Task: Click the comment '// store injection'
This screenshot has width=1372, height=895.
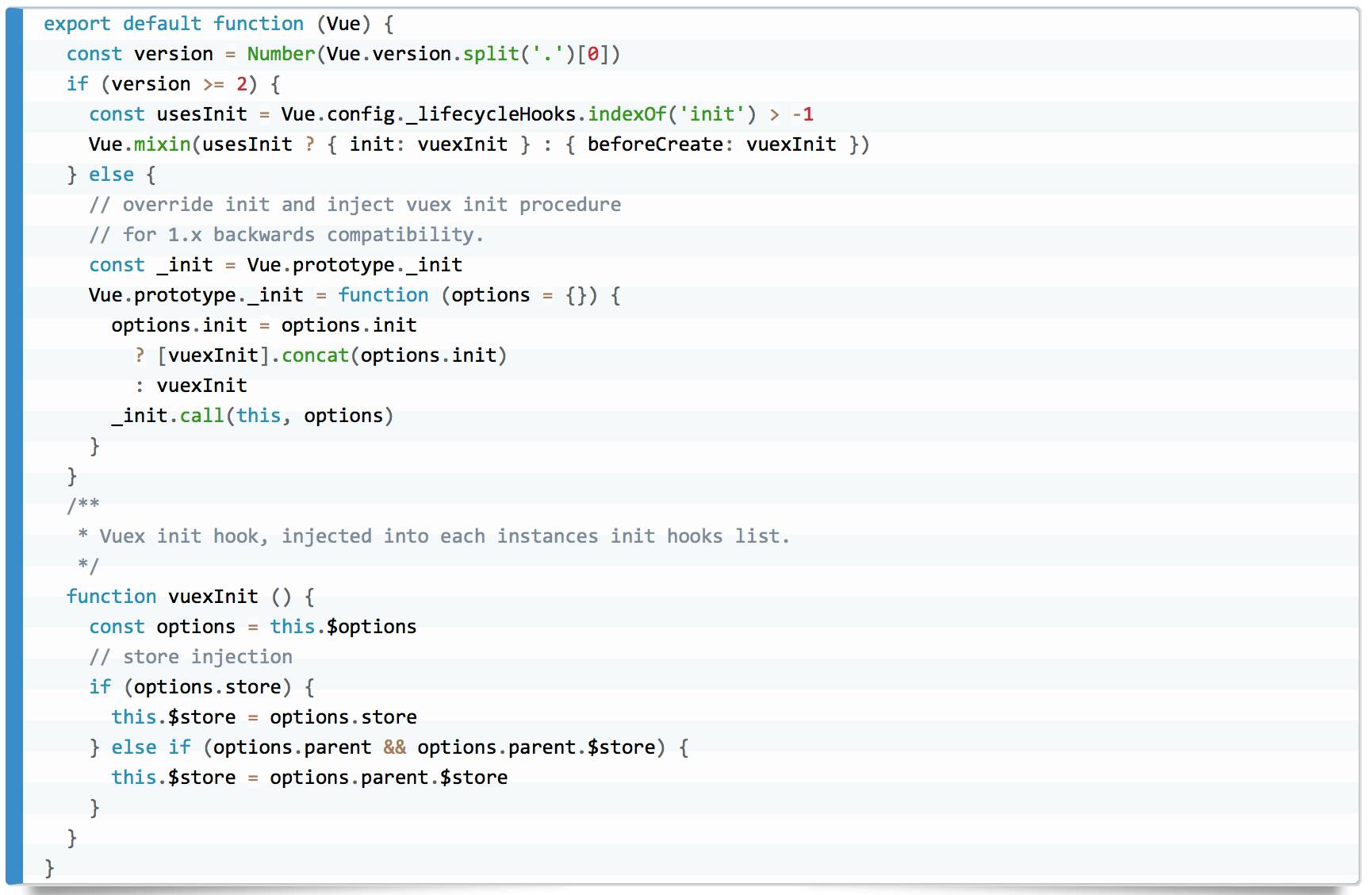Action: [190, 657]
